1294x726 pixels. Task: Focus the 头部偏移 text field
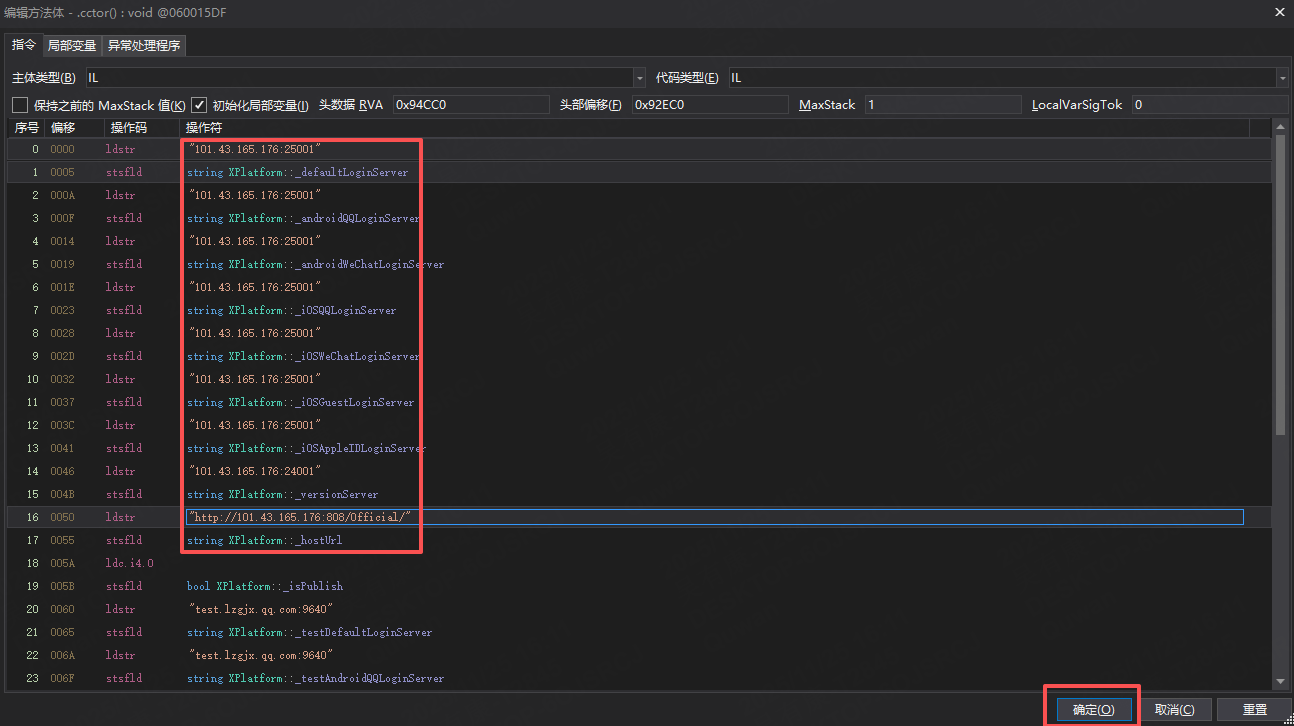[709, 105]
